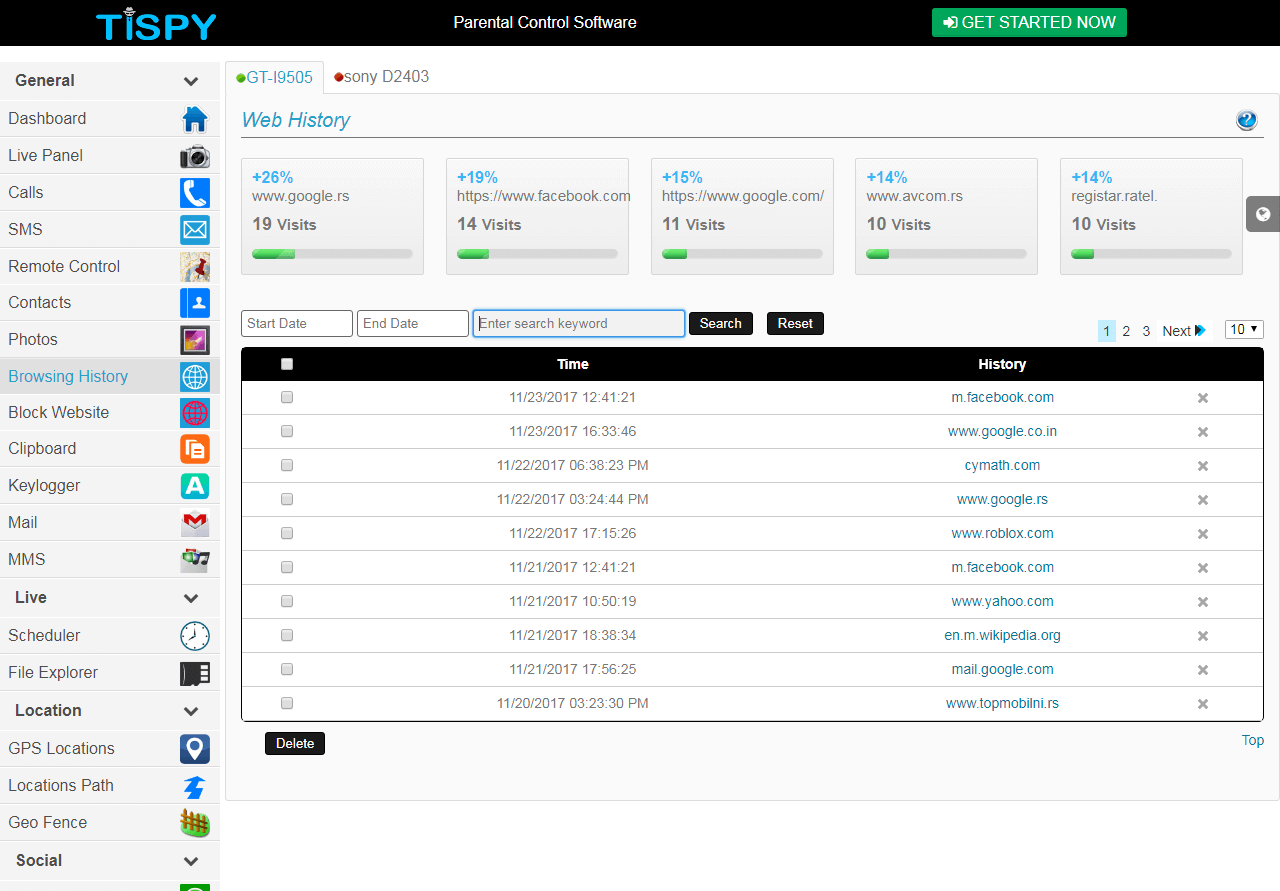Follow the Top link
This screenshot has width=1280, height=891.
tap(1253, 740)
